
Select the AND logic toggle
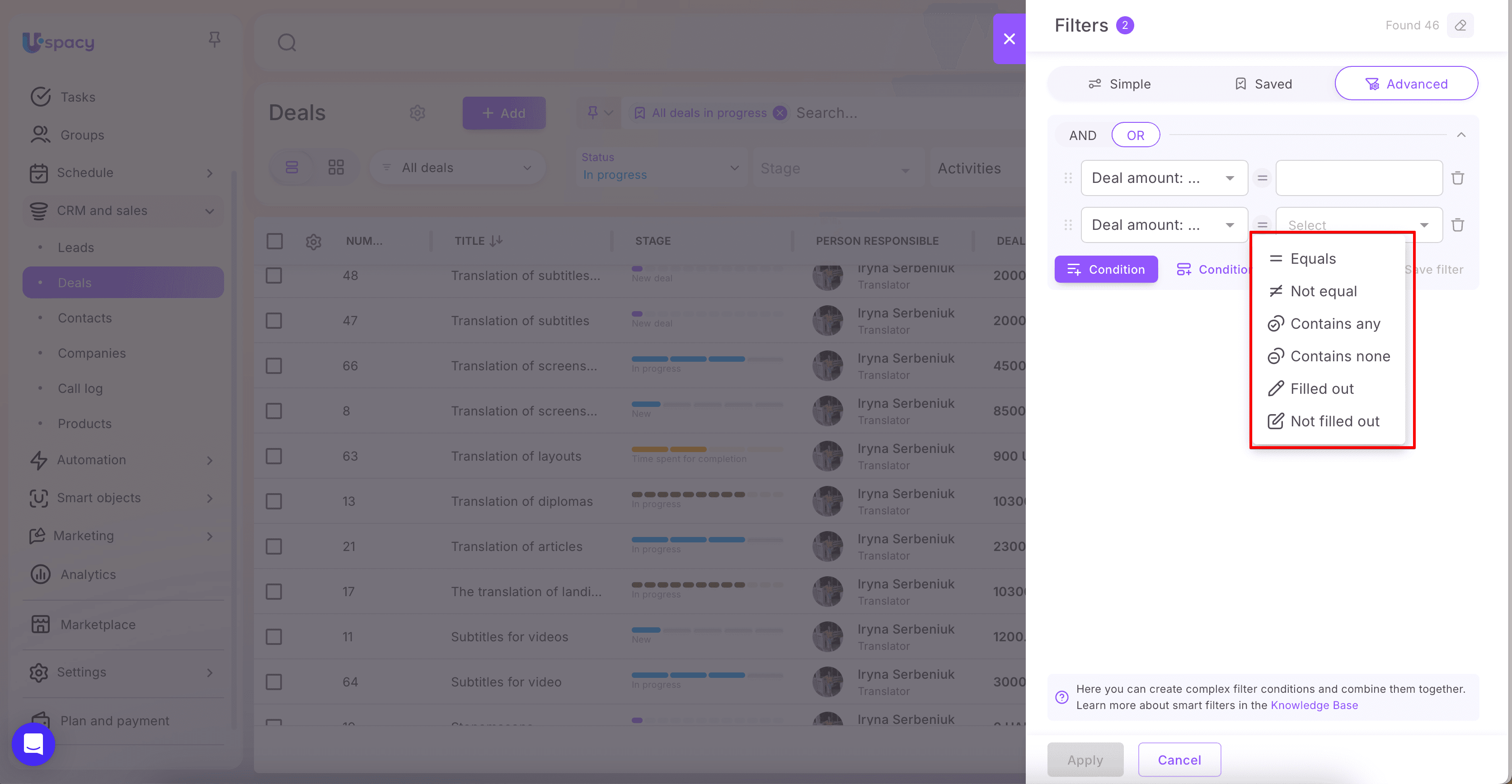click(x=1082, y=135)
